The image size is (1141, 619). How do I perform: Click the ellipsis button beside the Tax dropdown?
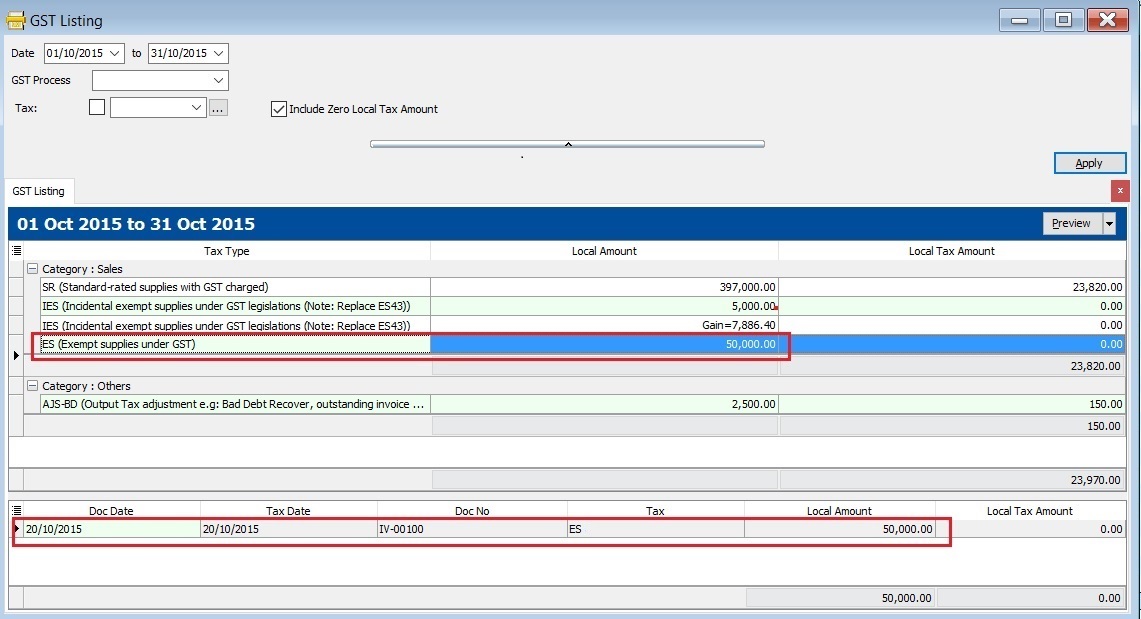tap(218, 107)
